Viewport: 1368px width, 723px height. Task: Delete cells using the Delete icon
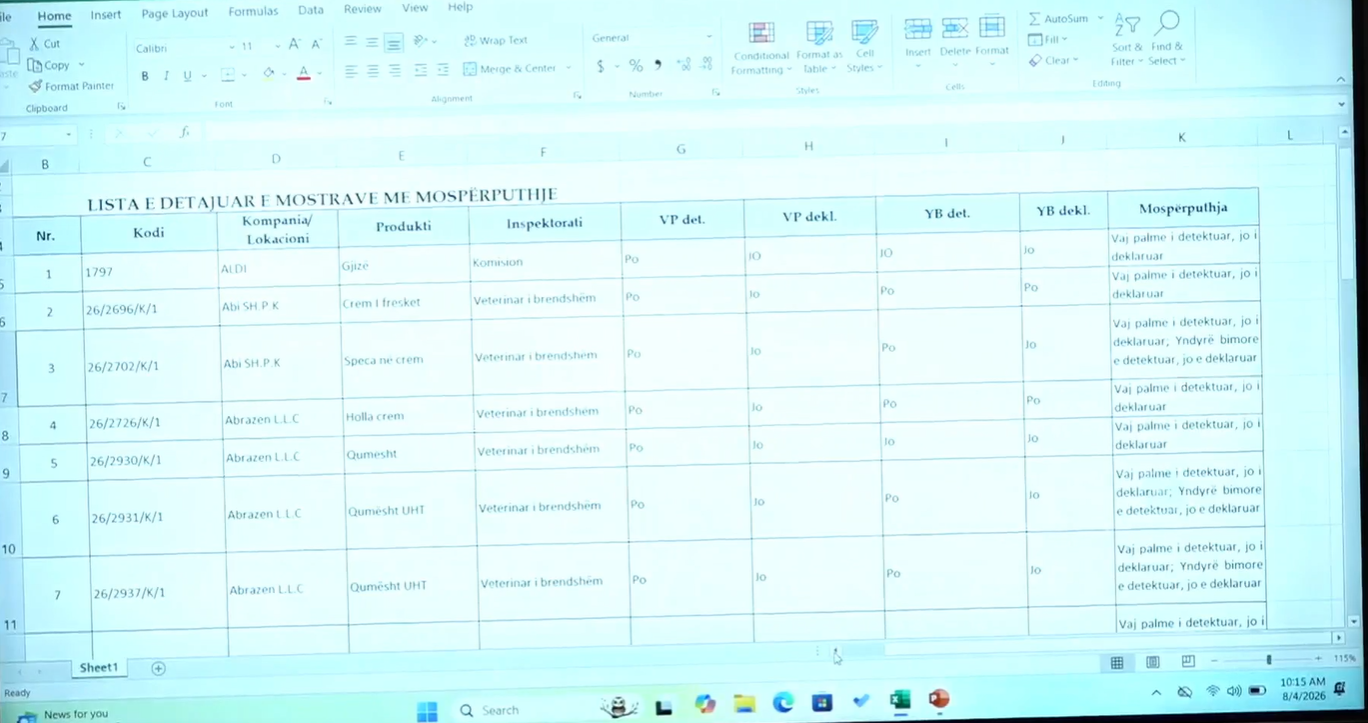pyautogui.click(x=955, y=28)
